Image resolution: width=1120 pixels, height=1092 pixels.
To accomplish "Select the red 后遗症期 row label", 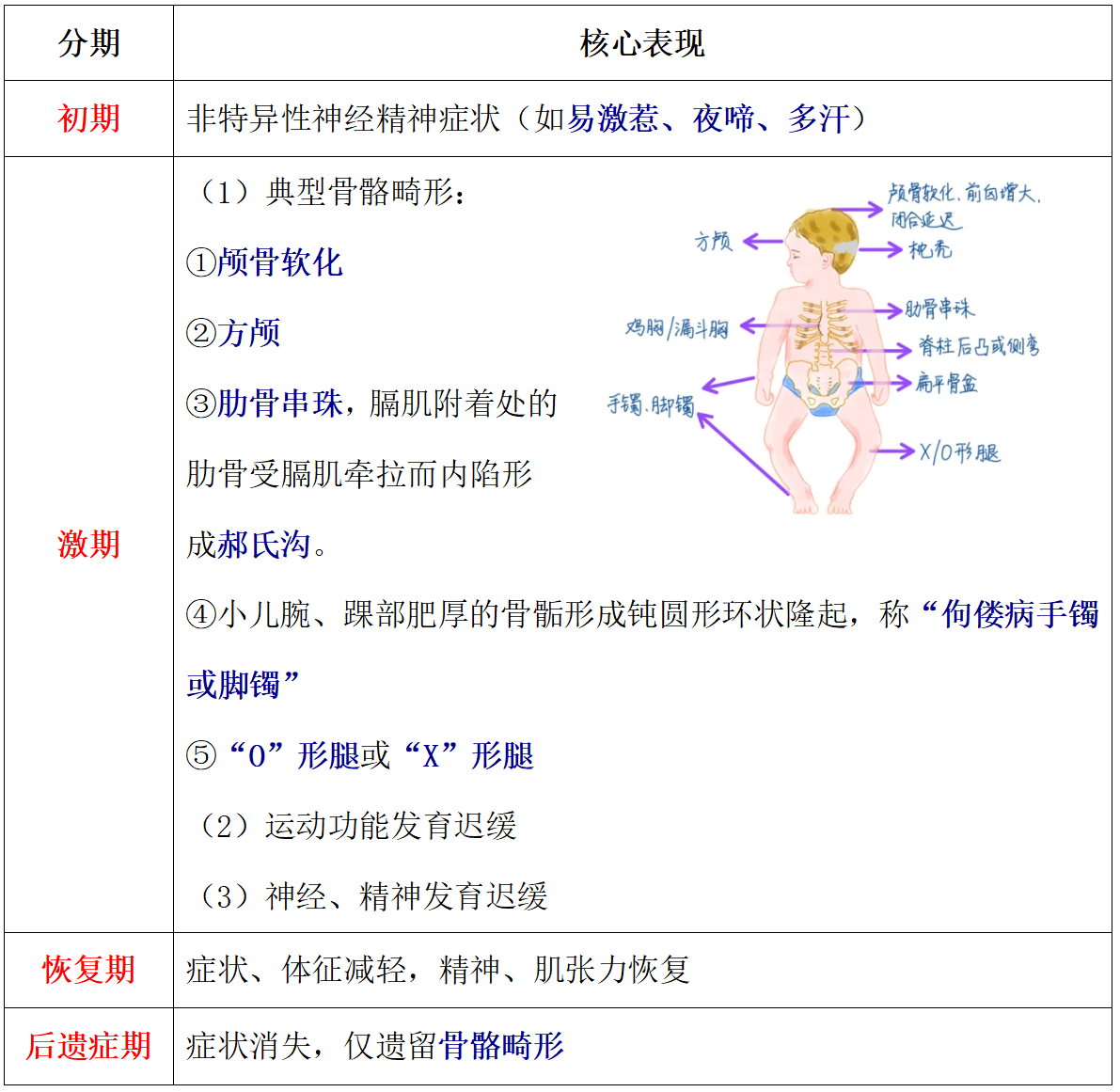I will coord(89,1045).
